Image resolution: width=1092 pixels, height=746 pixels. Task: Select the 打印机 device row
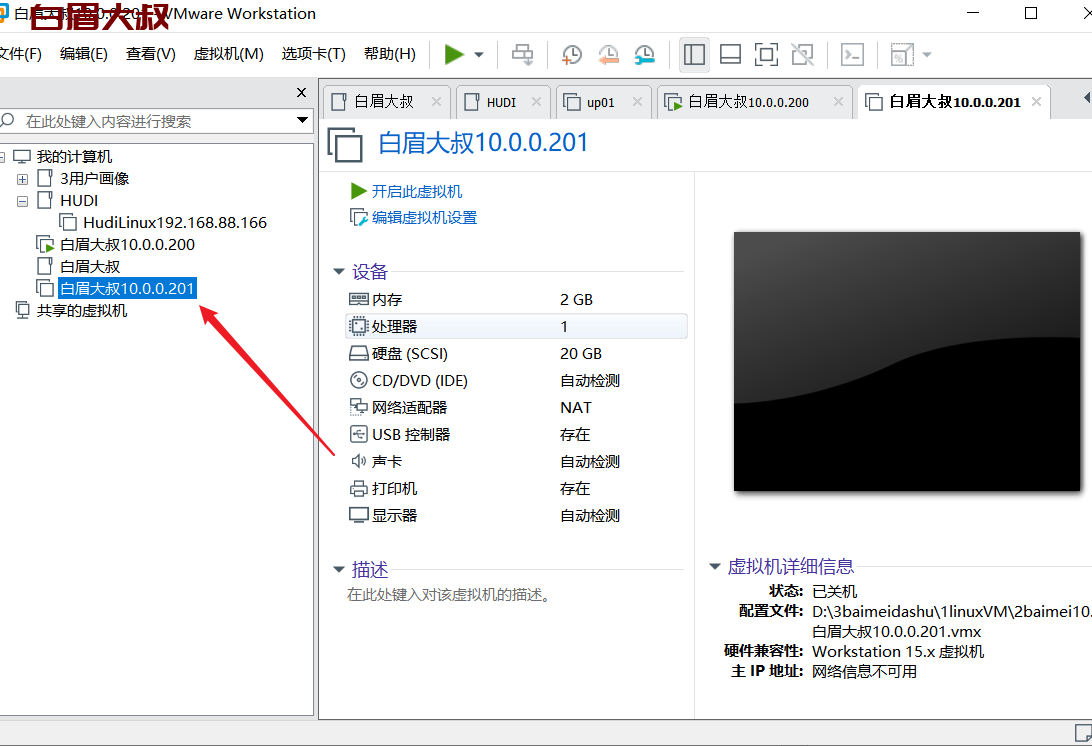coord(516,488)
